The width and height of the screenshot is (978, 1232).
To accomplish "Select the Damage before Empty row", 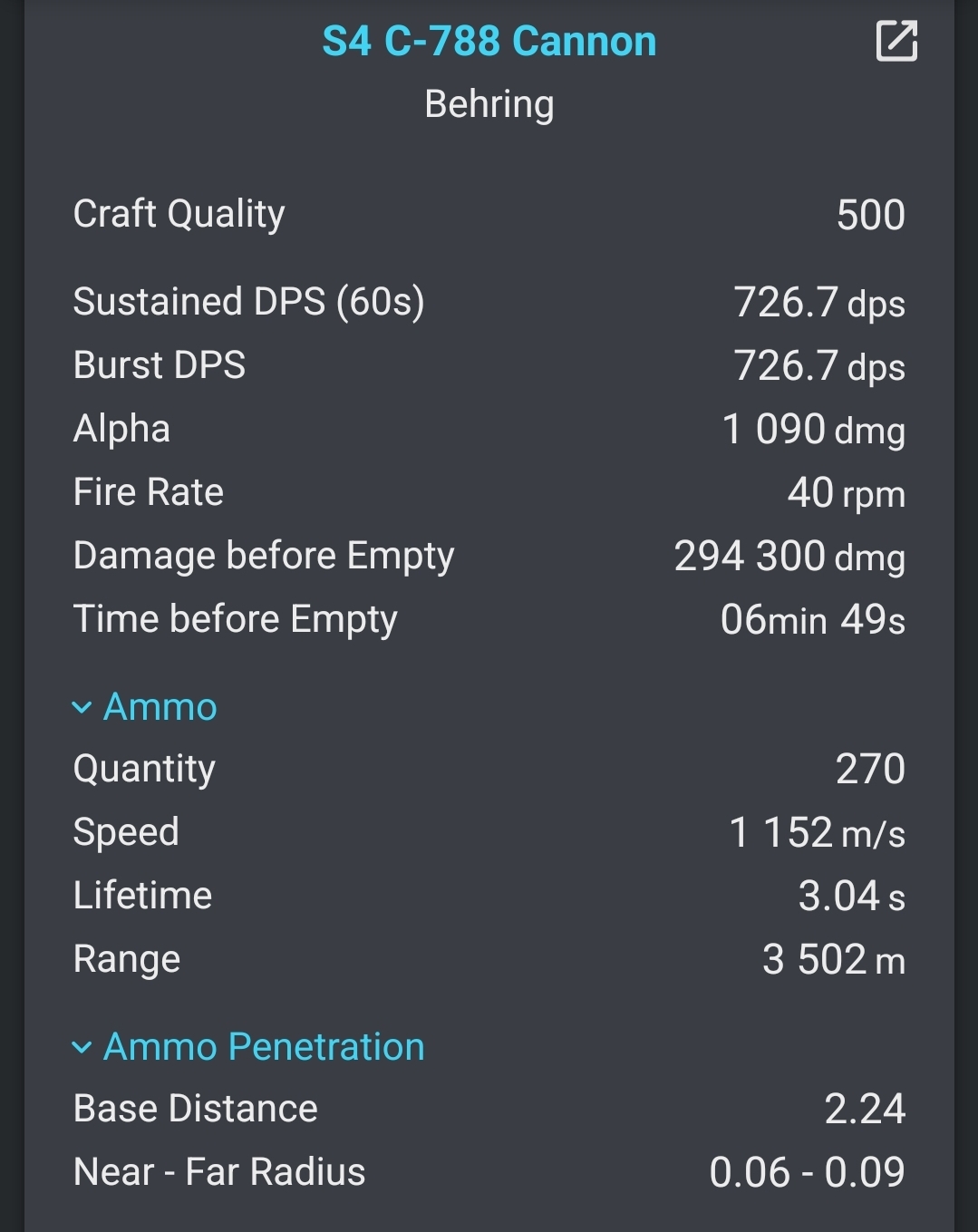I will click(x=489, y=556).
